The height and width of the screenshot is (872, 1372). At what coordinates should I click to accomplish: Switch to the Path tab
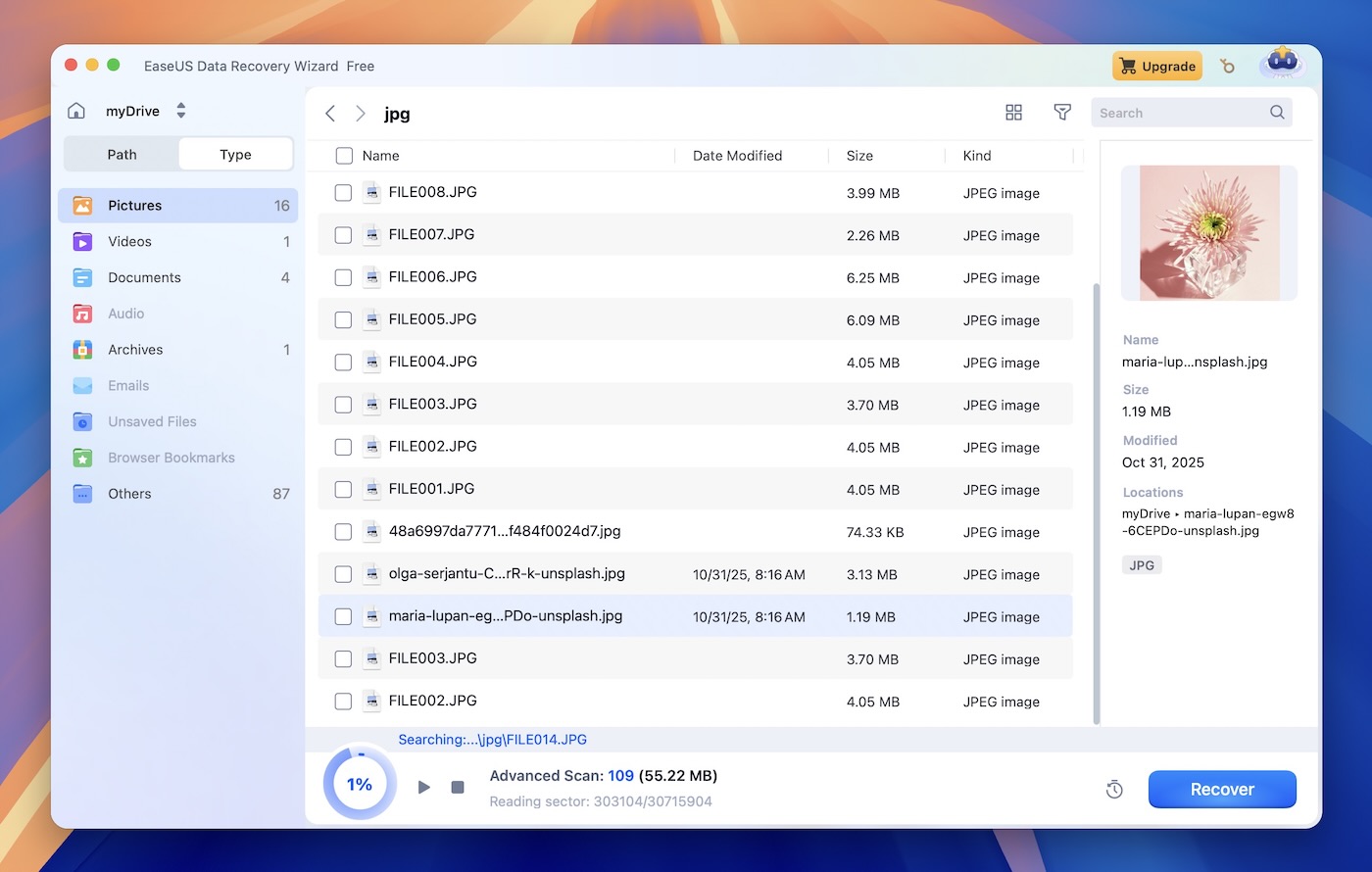tap(122, 154)
